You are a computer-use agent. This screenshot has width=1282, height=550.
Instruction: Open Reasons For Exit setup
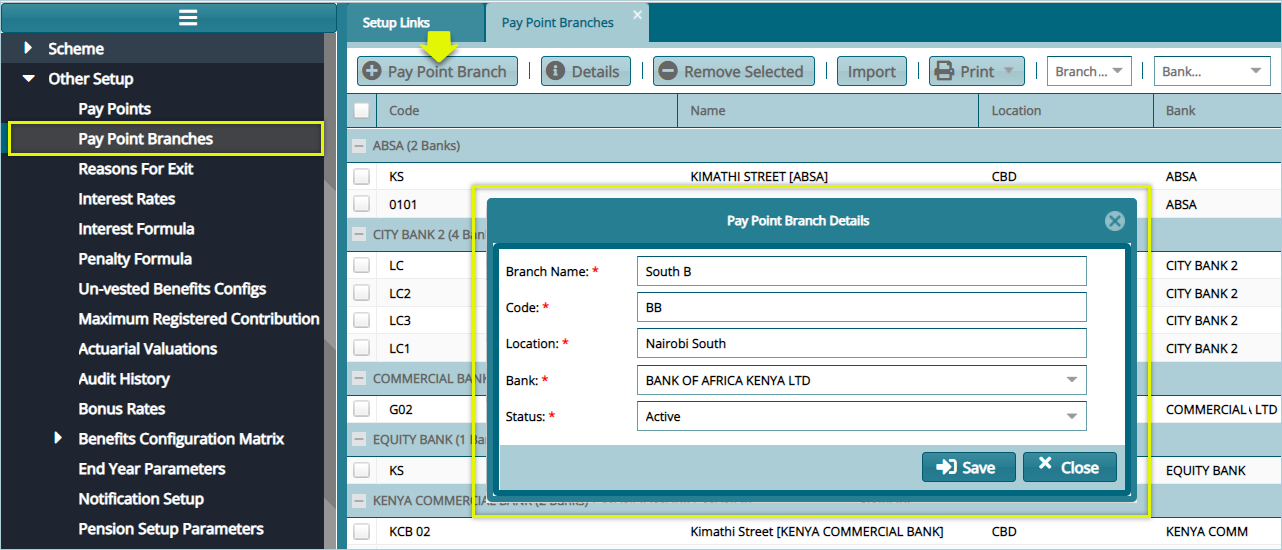pos(136,169)
